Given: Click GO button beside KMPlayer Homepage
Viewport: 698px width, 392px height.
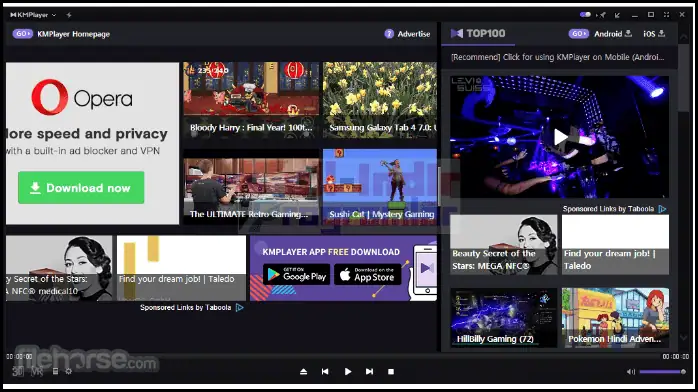Looking at the screenshot, I should pos(23,34).
